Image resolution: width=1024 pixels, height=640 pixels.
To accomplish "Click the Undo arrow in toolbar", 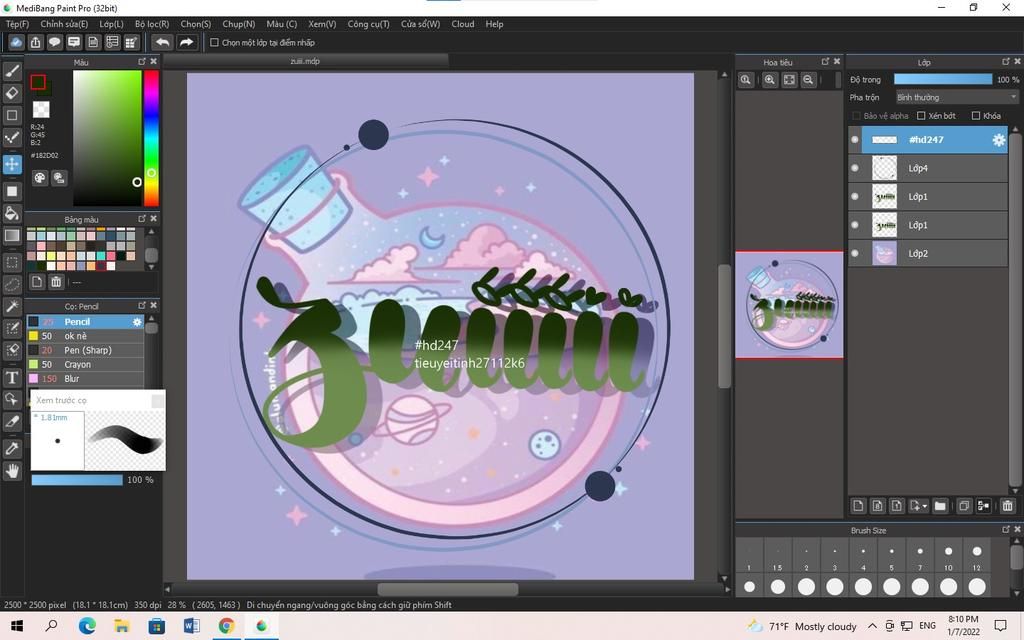I will point(162,42).
